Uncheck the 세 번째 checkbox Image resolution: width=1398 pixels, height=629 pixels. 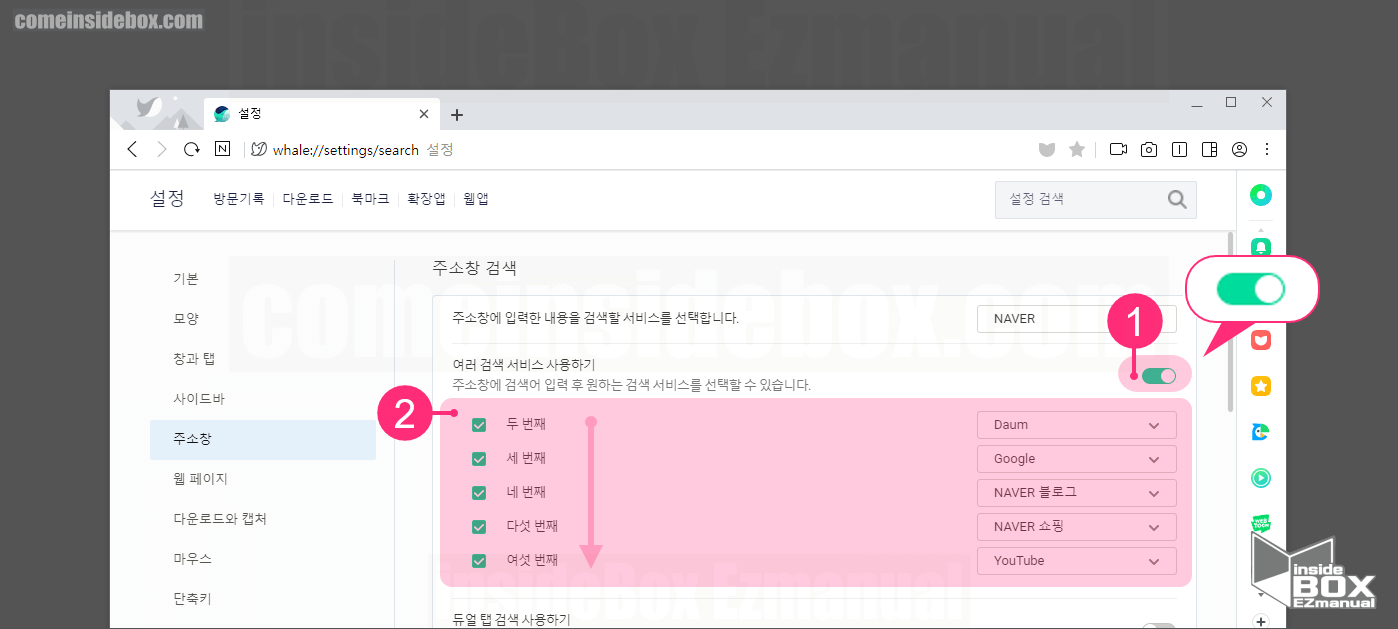[479, 459]
